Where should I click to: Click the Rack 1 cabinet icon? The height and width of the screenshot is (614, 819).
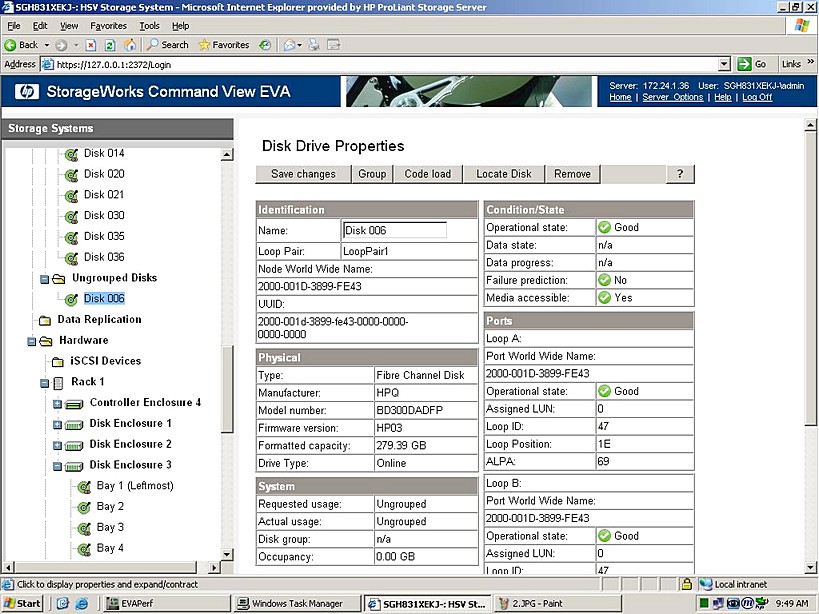[58, 383]
